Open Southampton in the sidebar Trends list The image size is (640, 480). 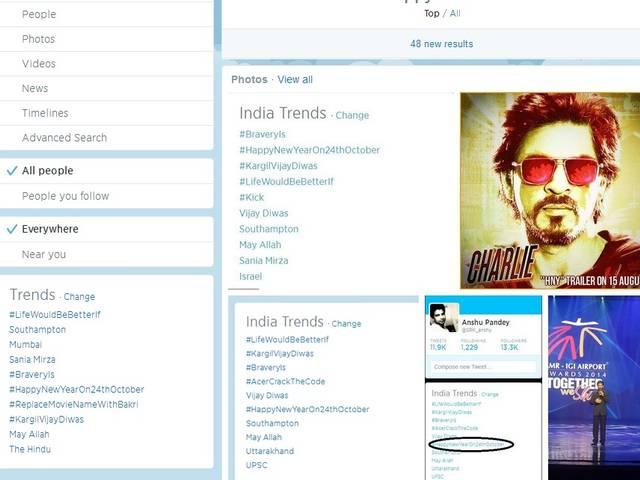[38, 329]
